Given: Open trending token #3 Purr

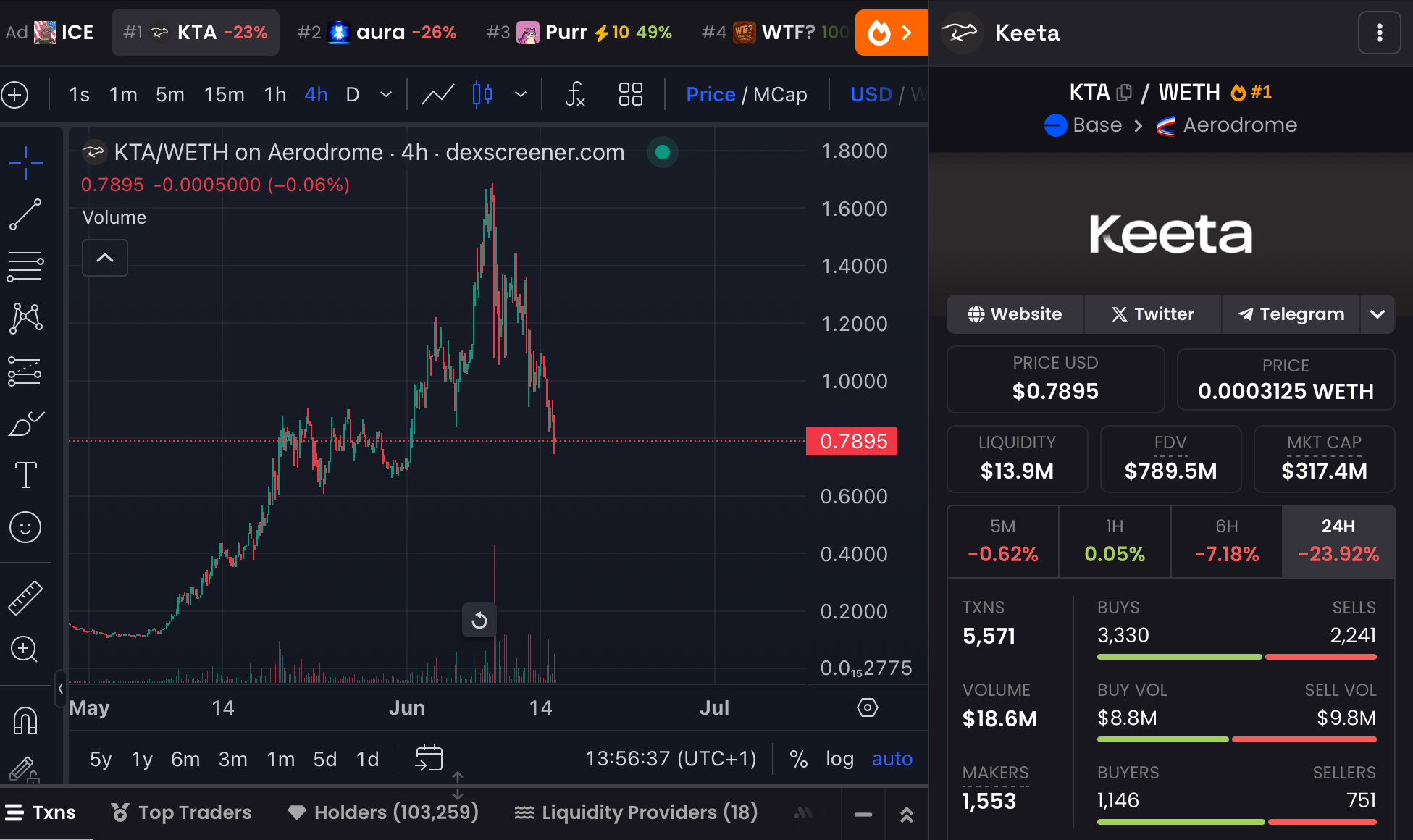Looking at the screenshot, I should 579,33.
